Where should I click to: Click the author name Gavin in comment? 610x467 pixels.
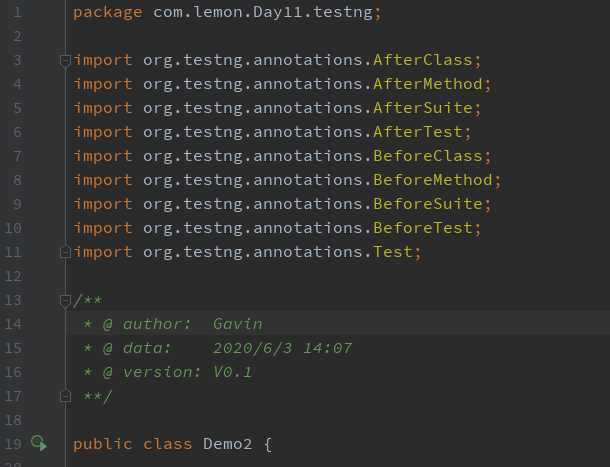click(237, 324)
